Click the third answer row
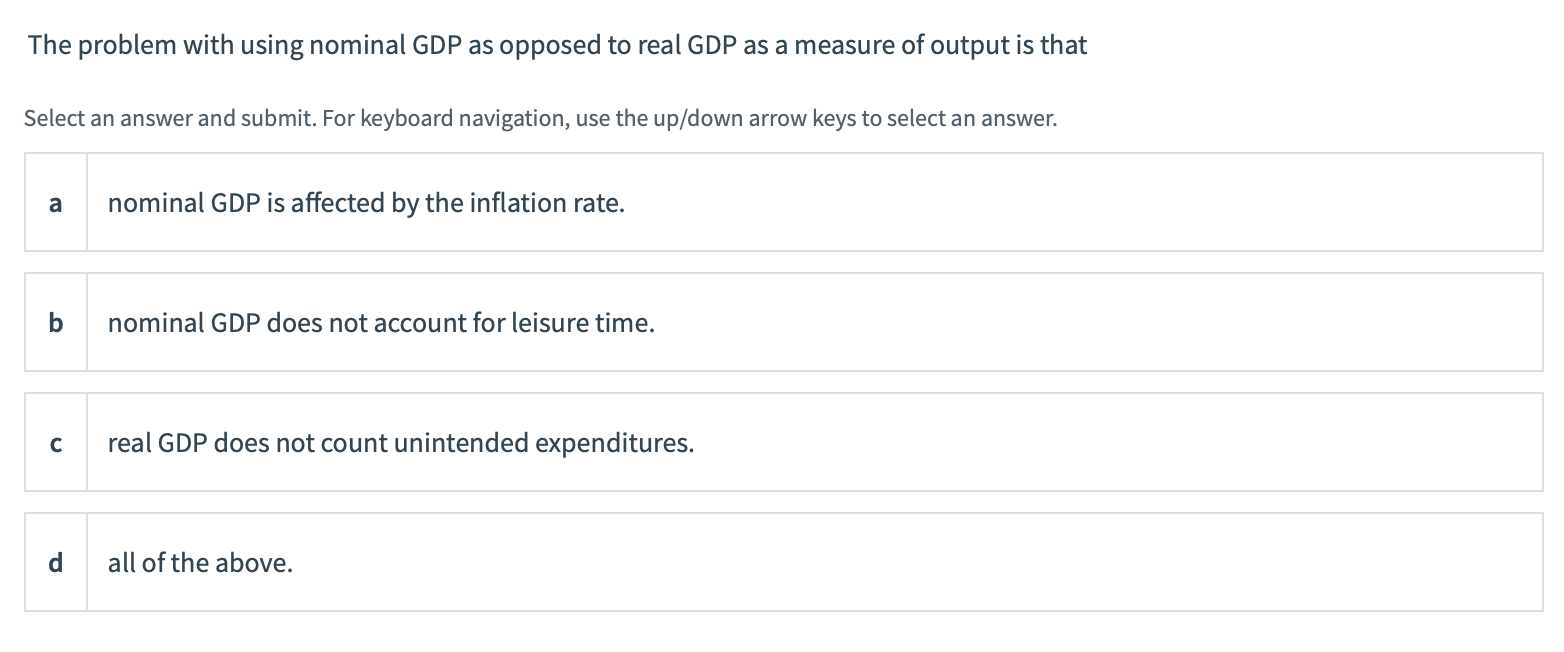1564x652 pixels. 782,442
